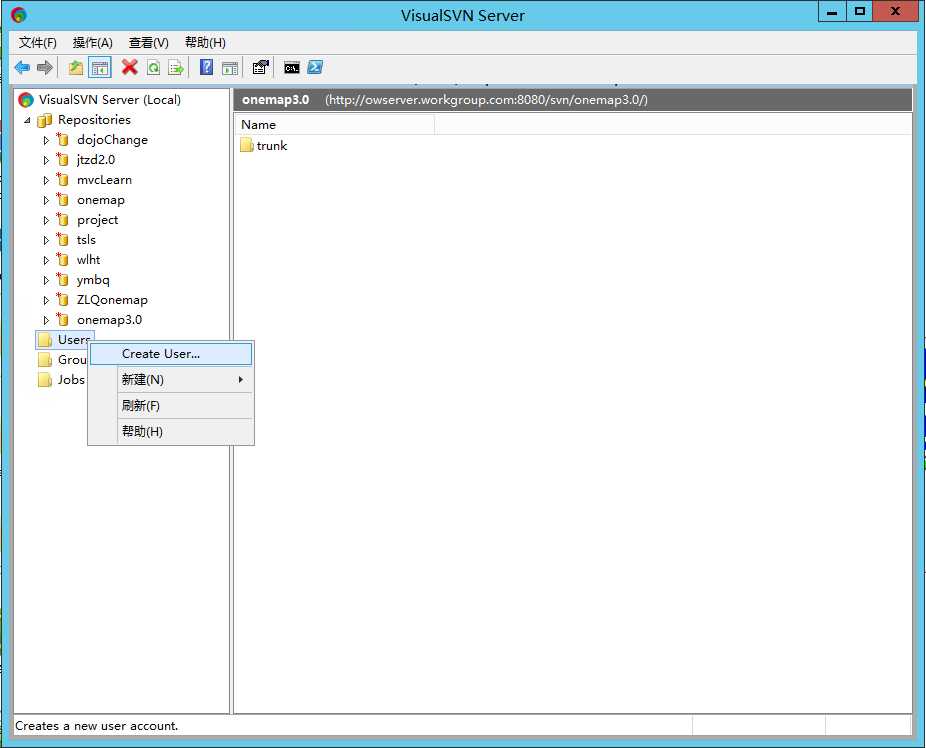Click the blue Back arrow toolbar icon
Viewport: 926px width, 748px height.
tap(22, 67)
